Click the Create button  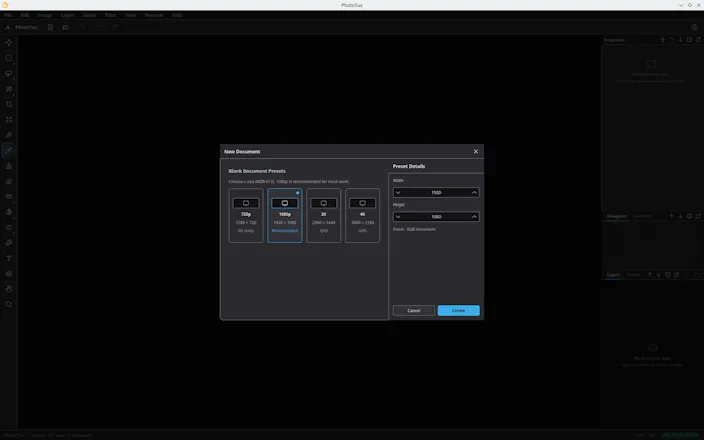pyautogui.click(x=458, y=311)
